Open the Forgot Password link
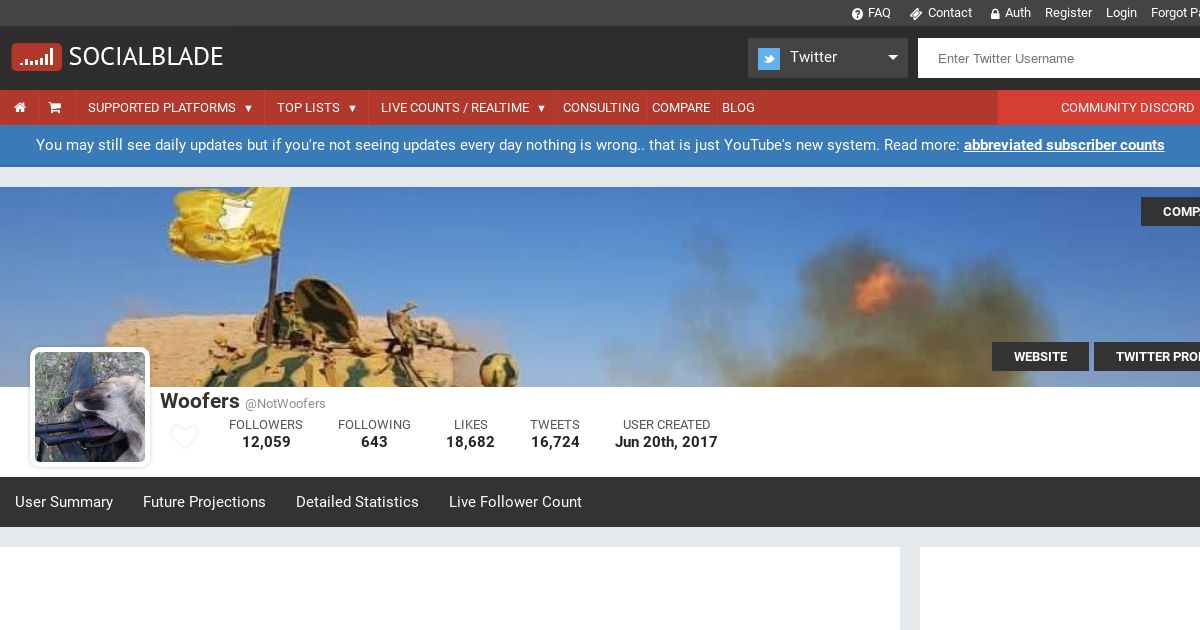The height and width of the screenshot is (630, 1200). click(1175, 13)
